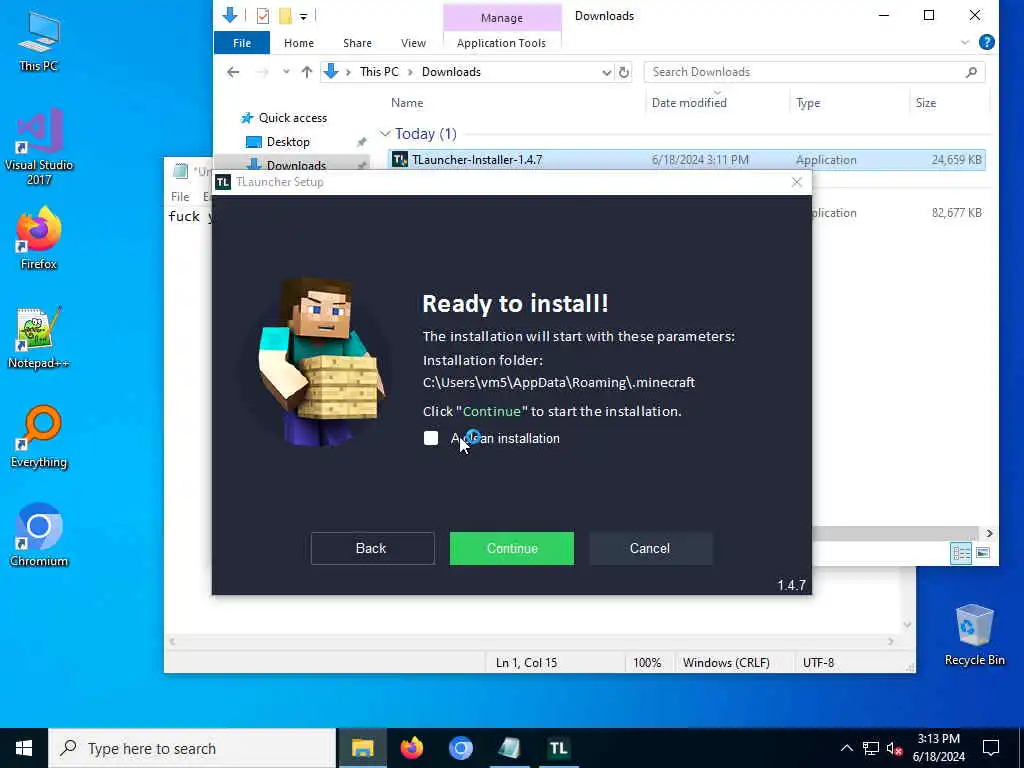Select Visual Studio 2017 desktop shortcut
The width and height of the screenshot is (1024, 768).
[39, 148]
